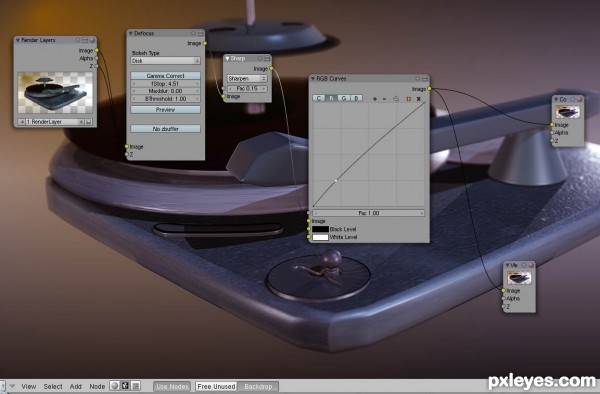This screenshot has height=394, width=600.
Task: Select the G channel in RGB Curves
Action: coord(344,98)
